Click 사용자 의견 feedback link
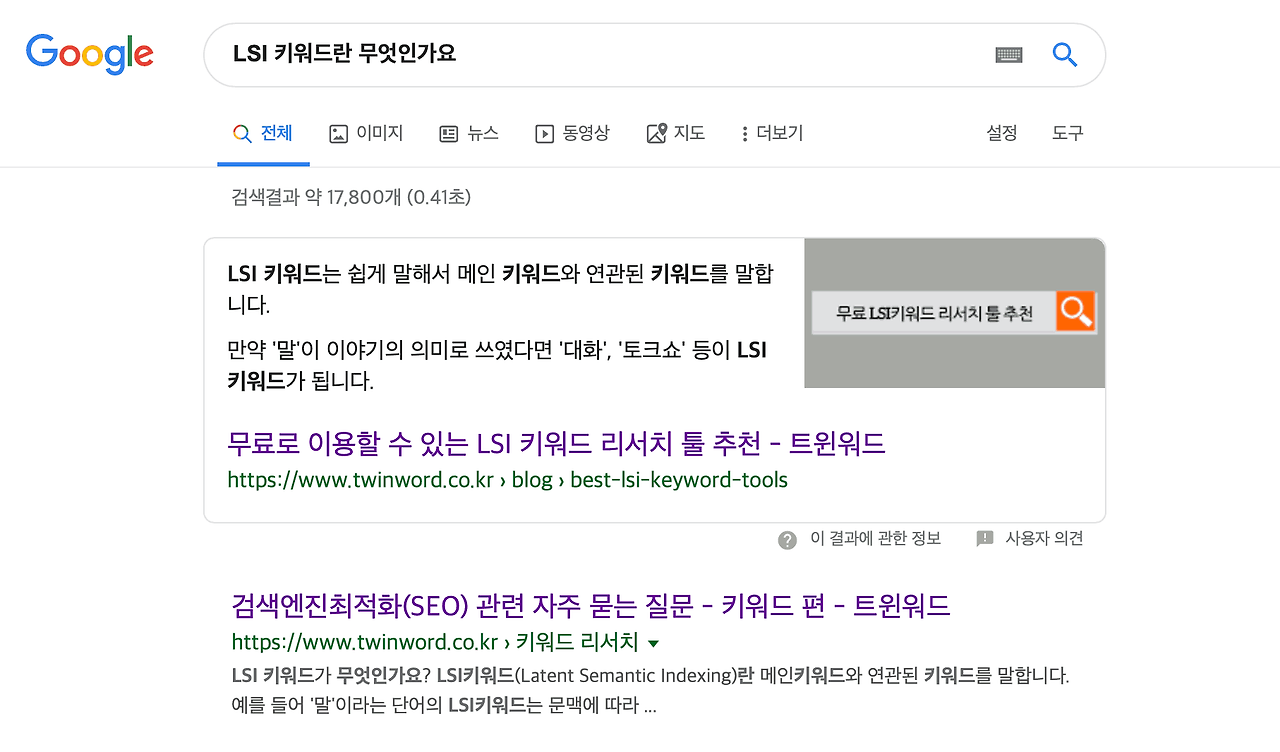The width and height of the screenshot is (1280, 752). [x=1044, y=539]
